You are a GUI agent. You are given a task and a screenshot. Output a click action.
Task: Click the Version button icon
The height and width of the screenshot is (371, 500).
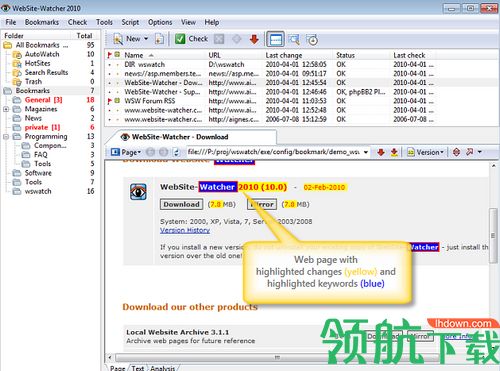411,152
